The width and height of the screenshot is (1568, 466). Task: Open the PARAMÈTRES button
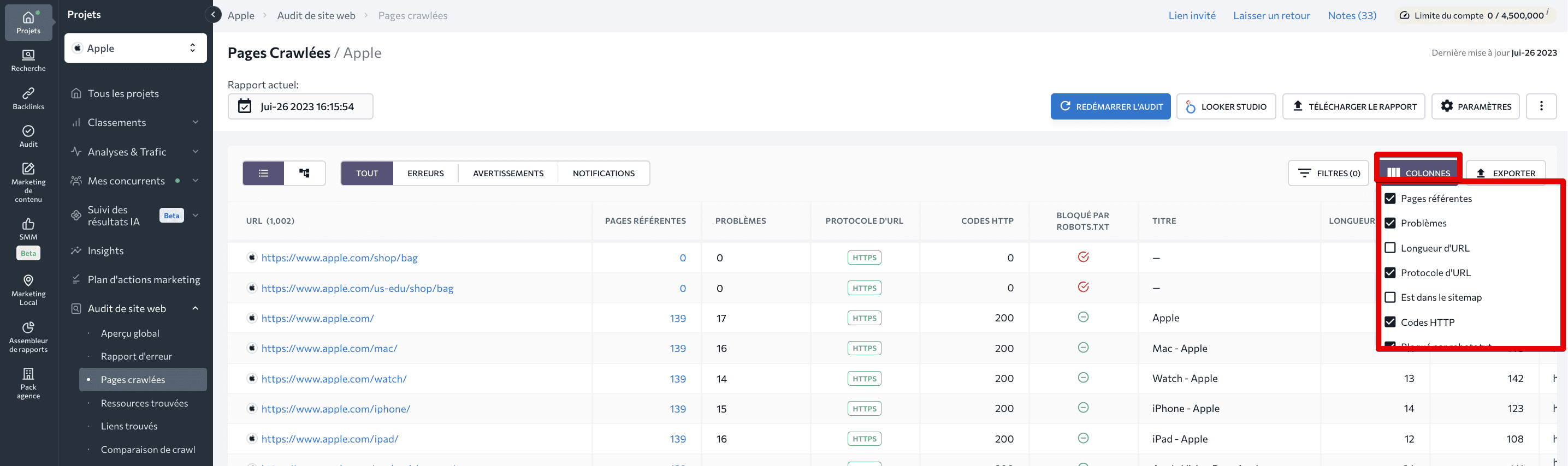click(1476, 106)
